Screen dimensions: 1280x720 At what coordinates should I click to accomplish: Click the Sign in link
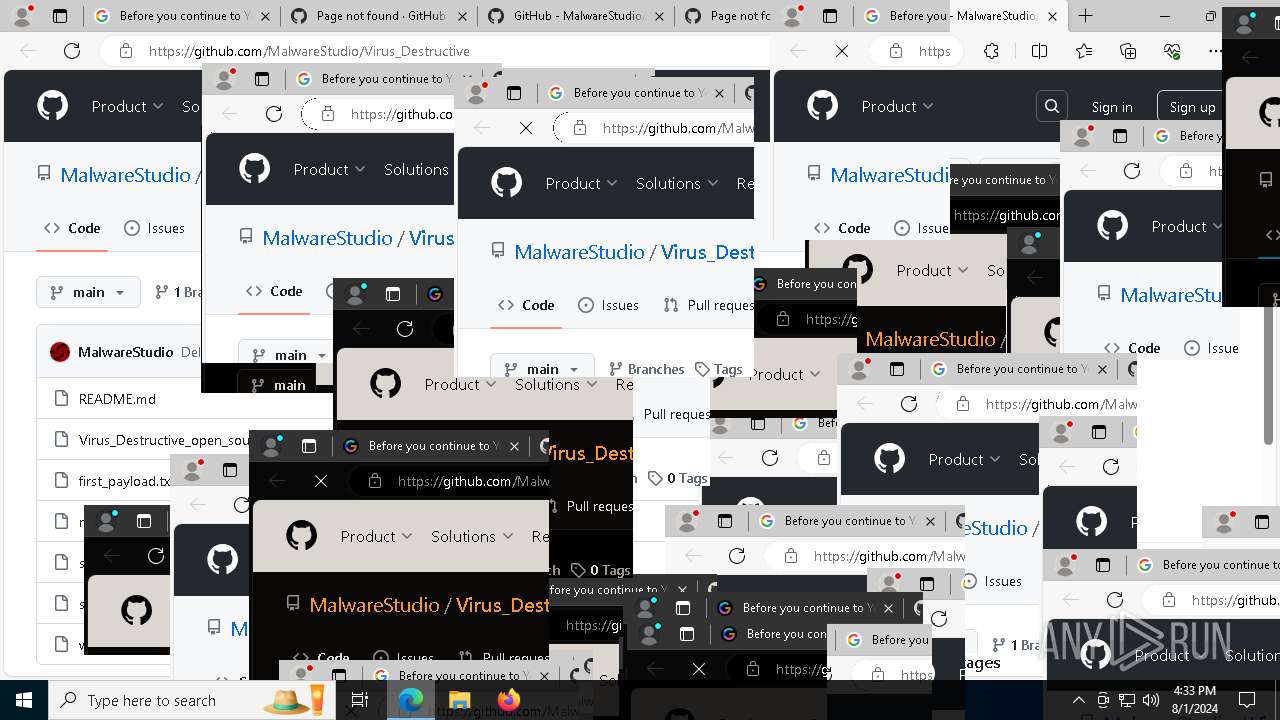click(1112, 107)
